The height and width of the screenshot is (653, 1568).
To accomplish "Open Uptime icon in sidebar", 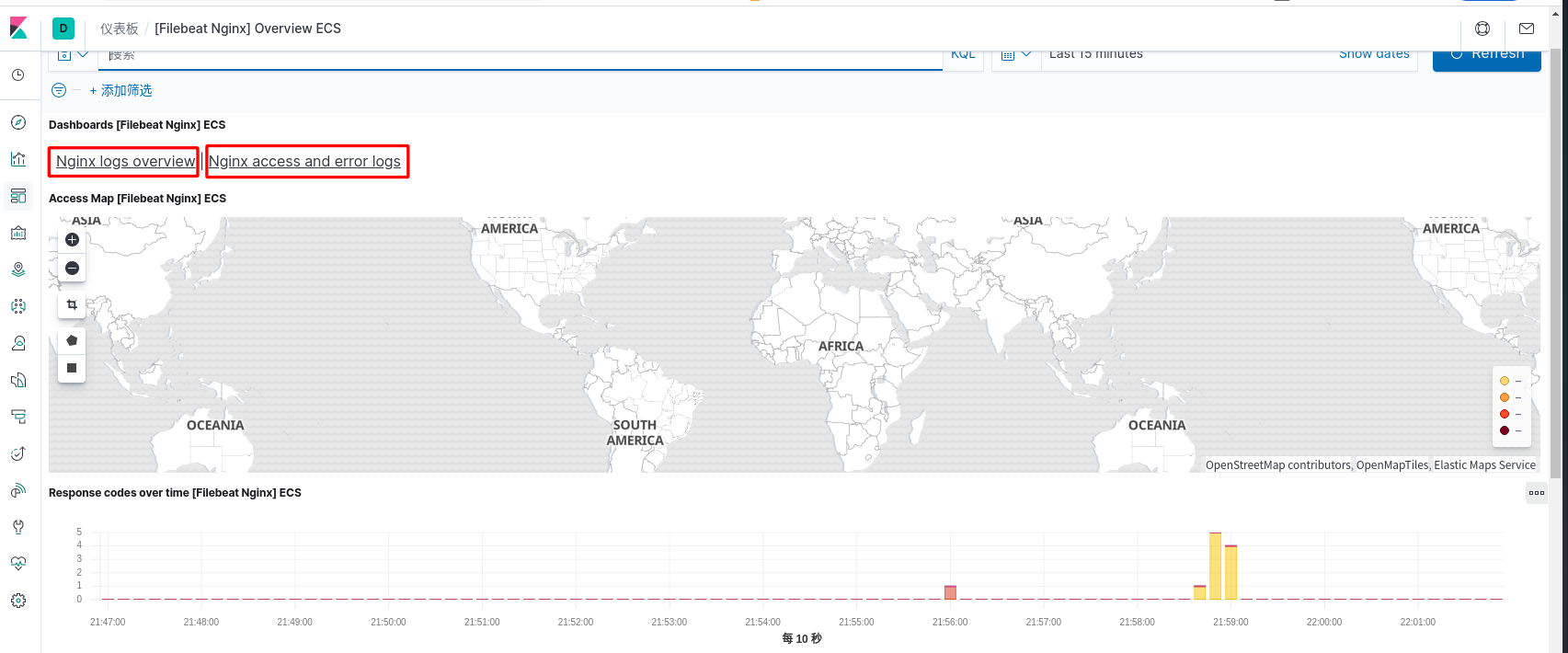I will click(18, 453).
